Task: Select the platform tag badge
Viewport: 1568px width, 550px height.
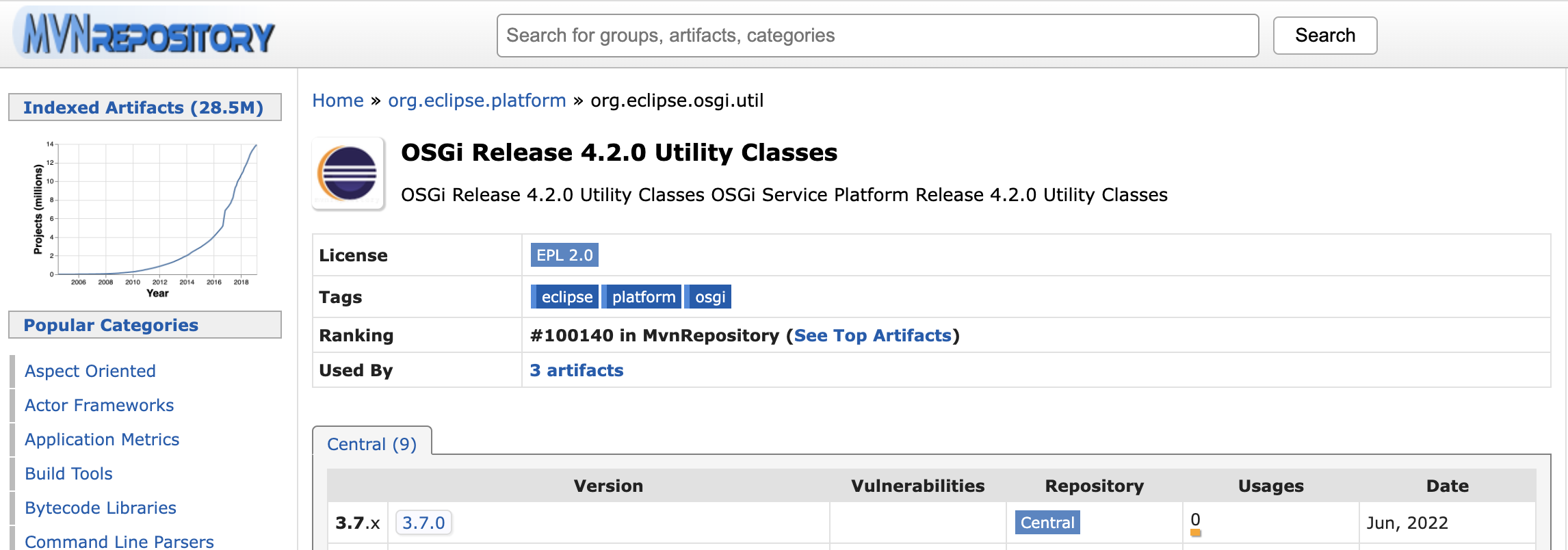Action: click(x=641, y=296)
